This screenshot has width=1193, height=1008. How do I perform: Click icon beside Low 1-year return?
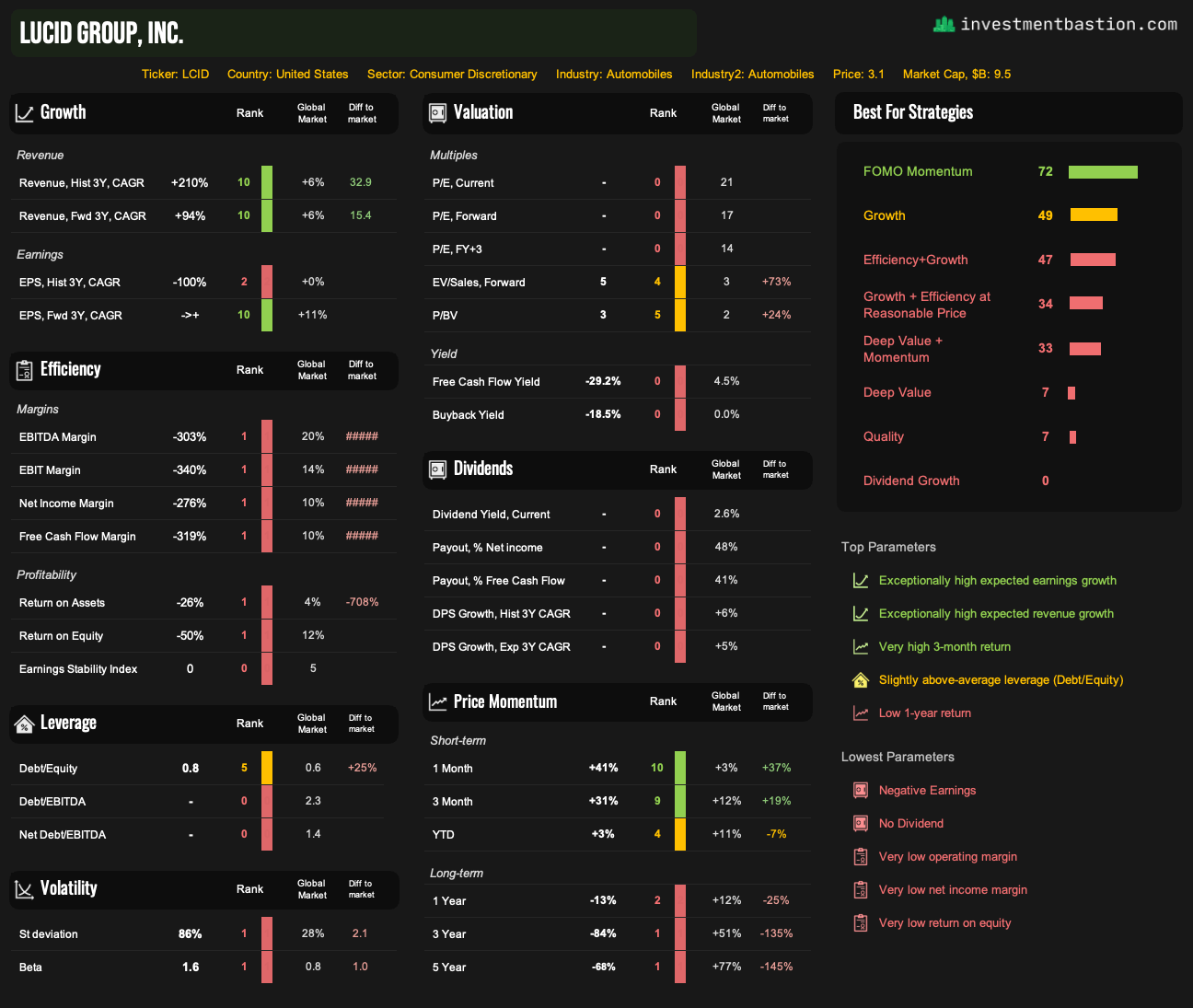861,713
